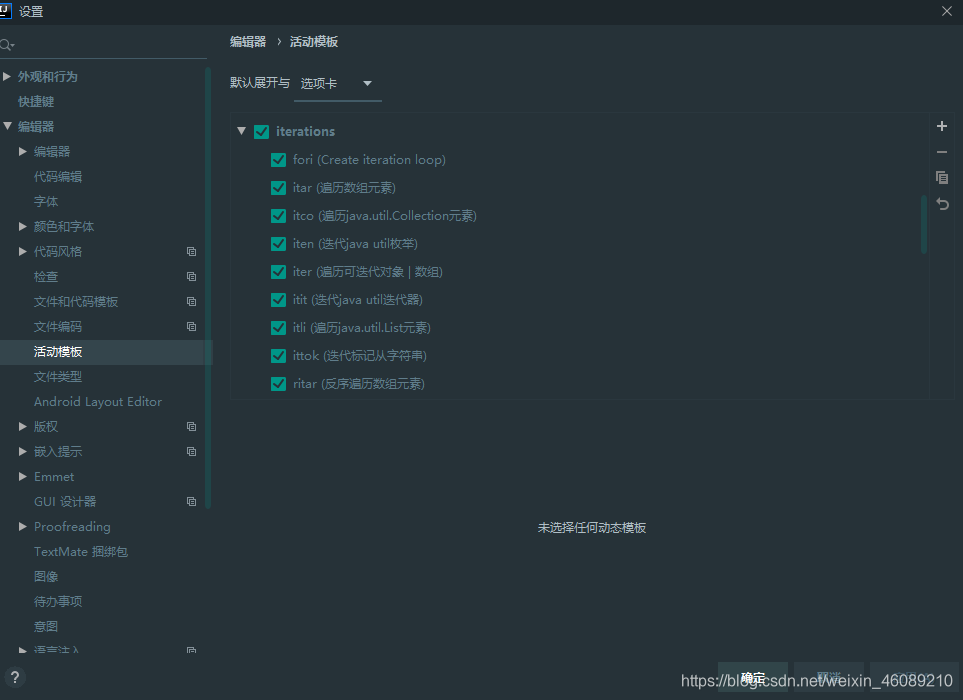Click the project-level icon beside 代码风格

[192, 252]
